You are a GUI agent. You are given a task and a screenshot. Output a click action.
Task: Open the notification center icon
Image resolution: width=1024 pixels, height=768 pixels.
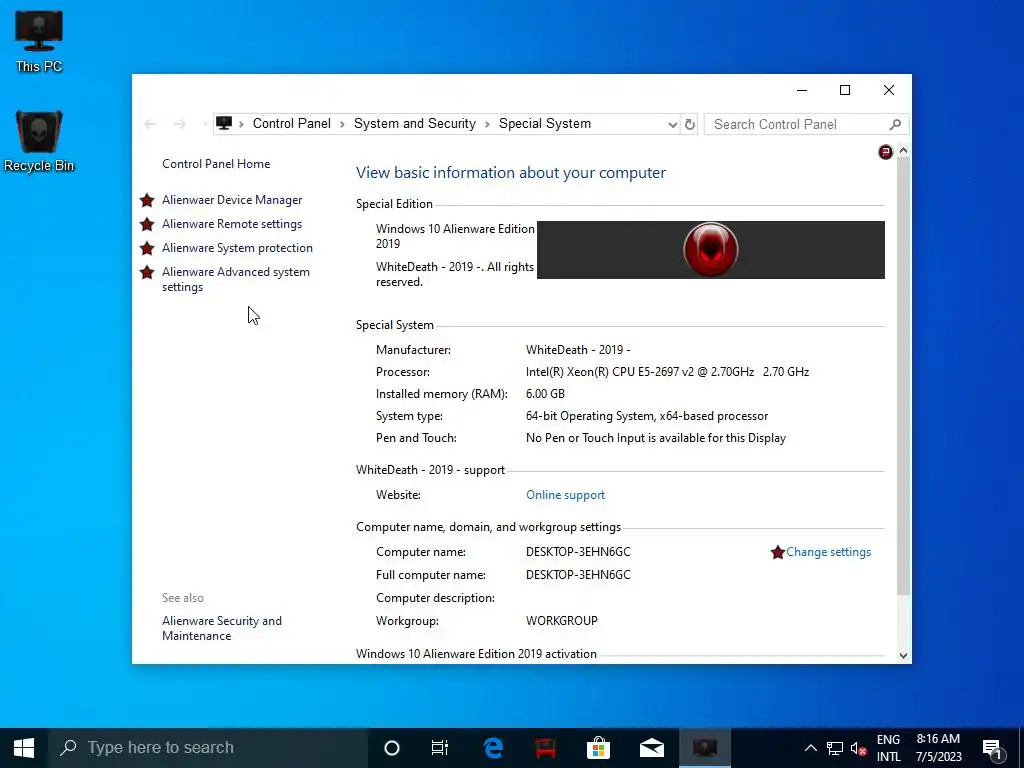point(993,748)
